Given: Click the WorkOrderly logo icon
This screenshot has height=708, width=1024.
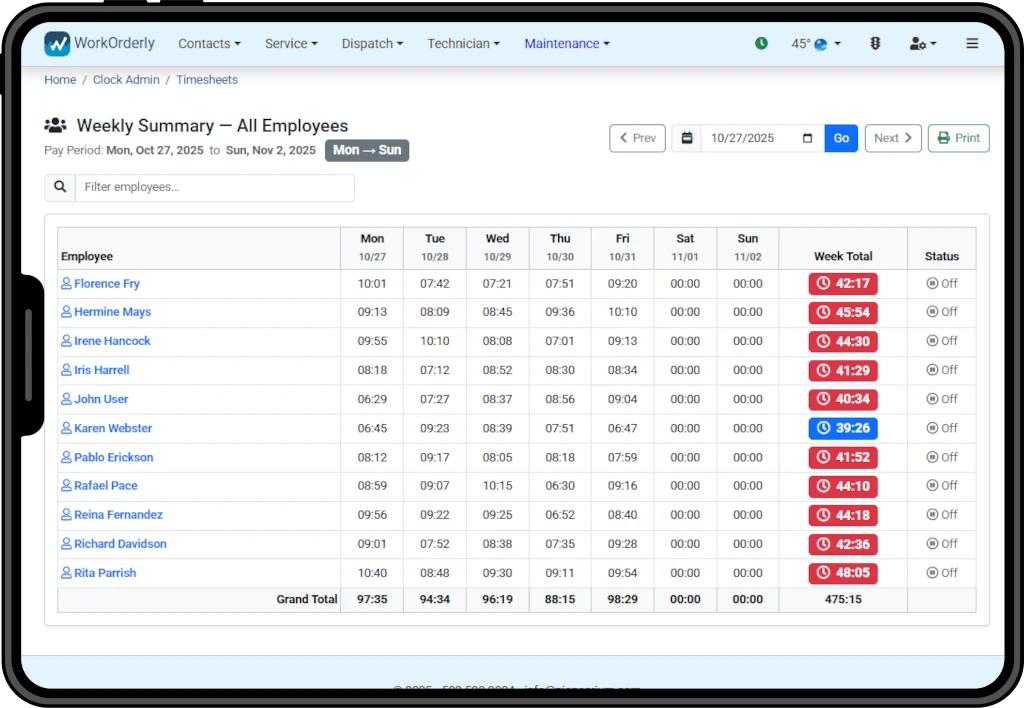Looking at the screenshot, I should 58,44.
